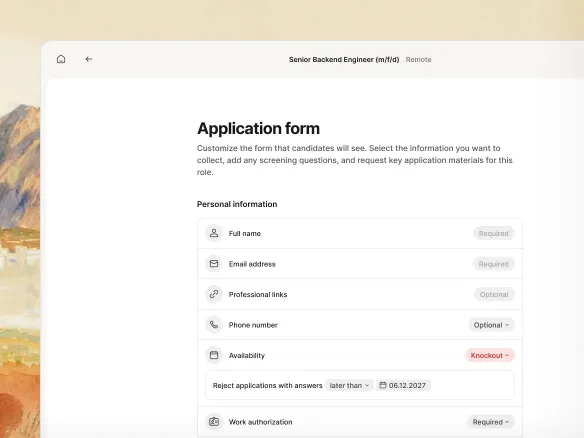Click the Work authorization ID icon
Viewport: 584px width, 438px height.
coord(214,422)
